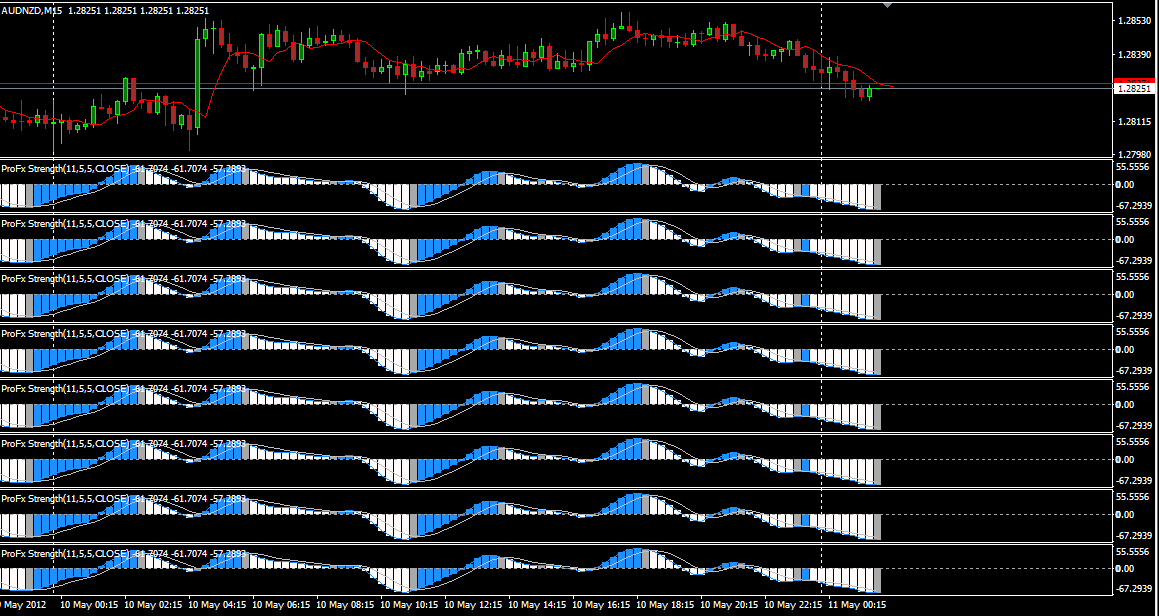1159x616 pixels.
Task: Click the 10 May 06:15 time label
Action: point(281,604)
